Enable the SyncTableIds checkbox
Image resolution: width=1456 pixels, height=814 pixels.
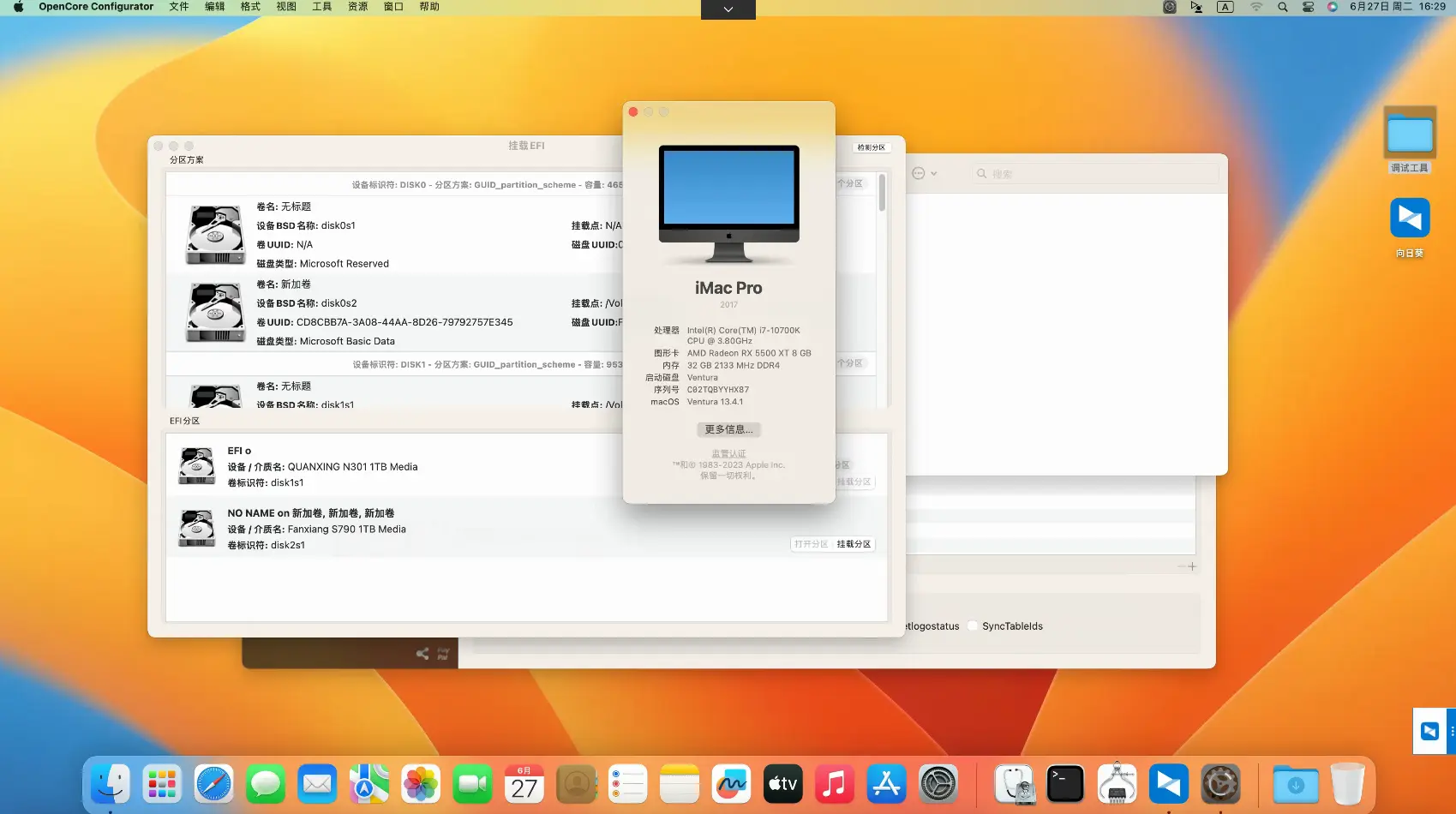click(x=972, y=625)
